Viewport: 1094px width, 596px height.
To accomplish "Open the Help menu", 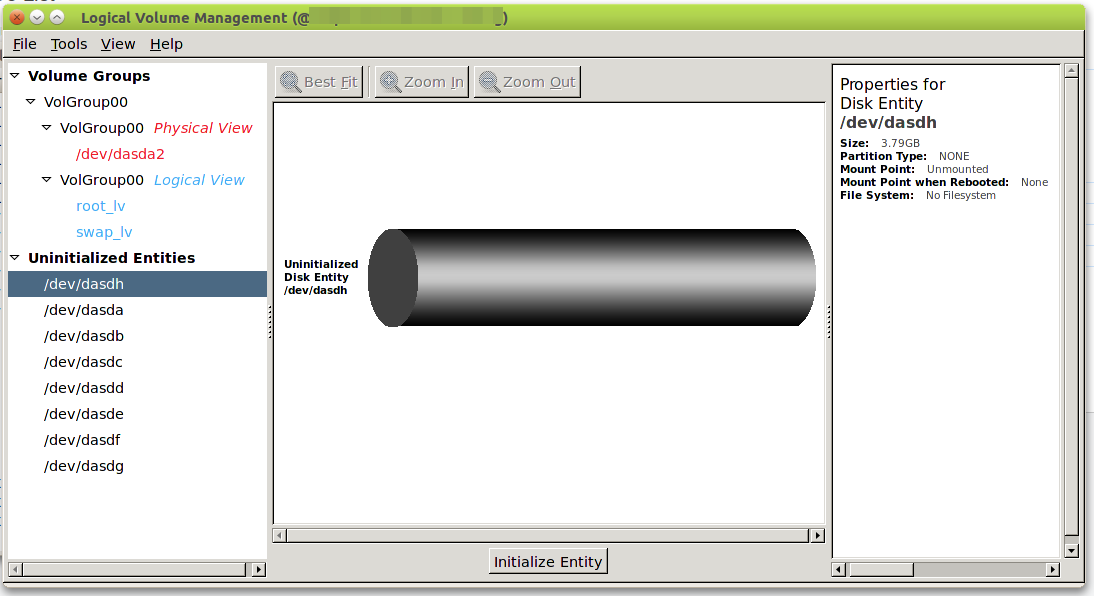I will 166,44.
